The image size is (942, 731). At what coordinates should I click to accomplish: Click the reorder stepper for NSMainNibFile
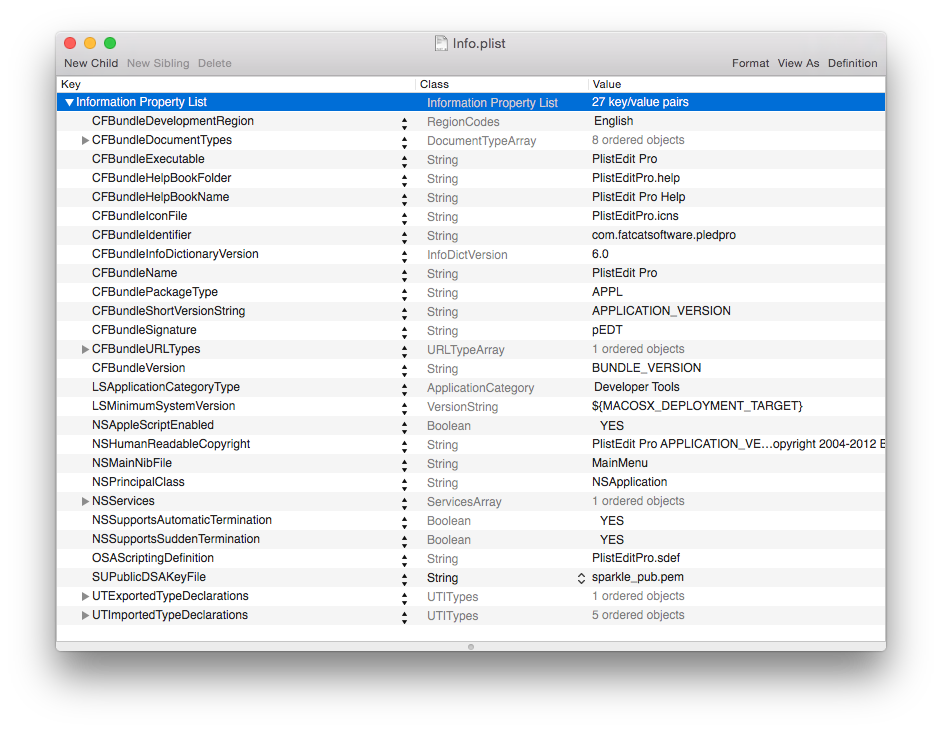click(404, 464)
